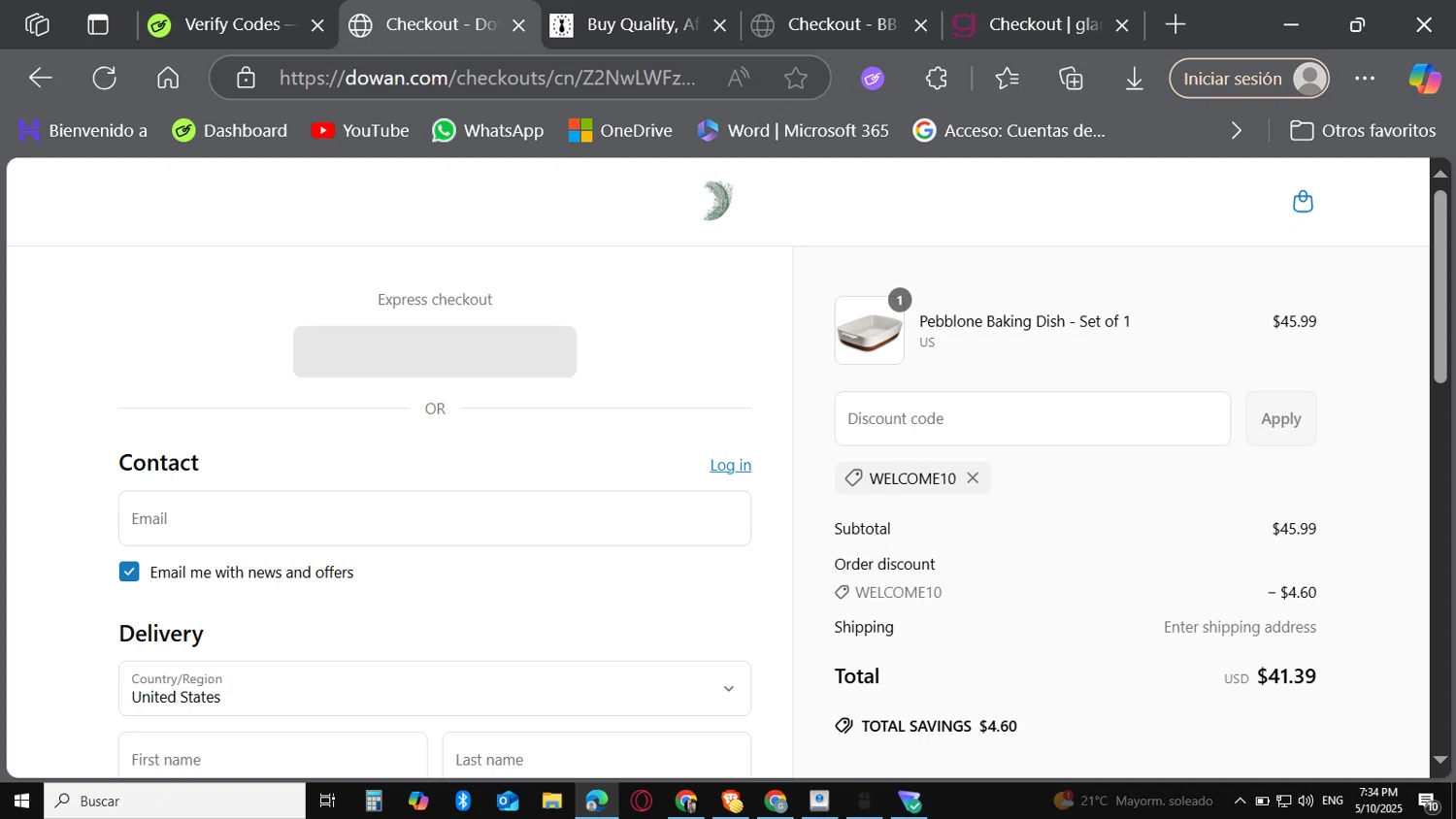Open Word | Microsoft 365 bookmark
Screen dimensions: 1456x819
pyautogui.click(x=793, y=130)
